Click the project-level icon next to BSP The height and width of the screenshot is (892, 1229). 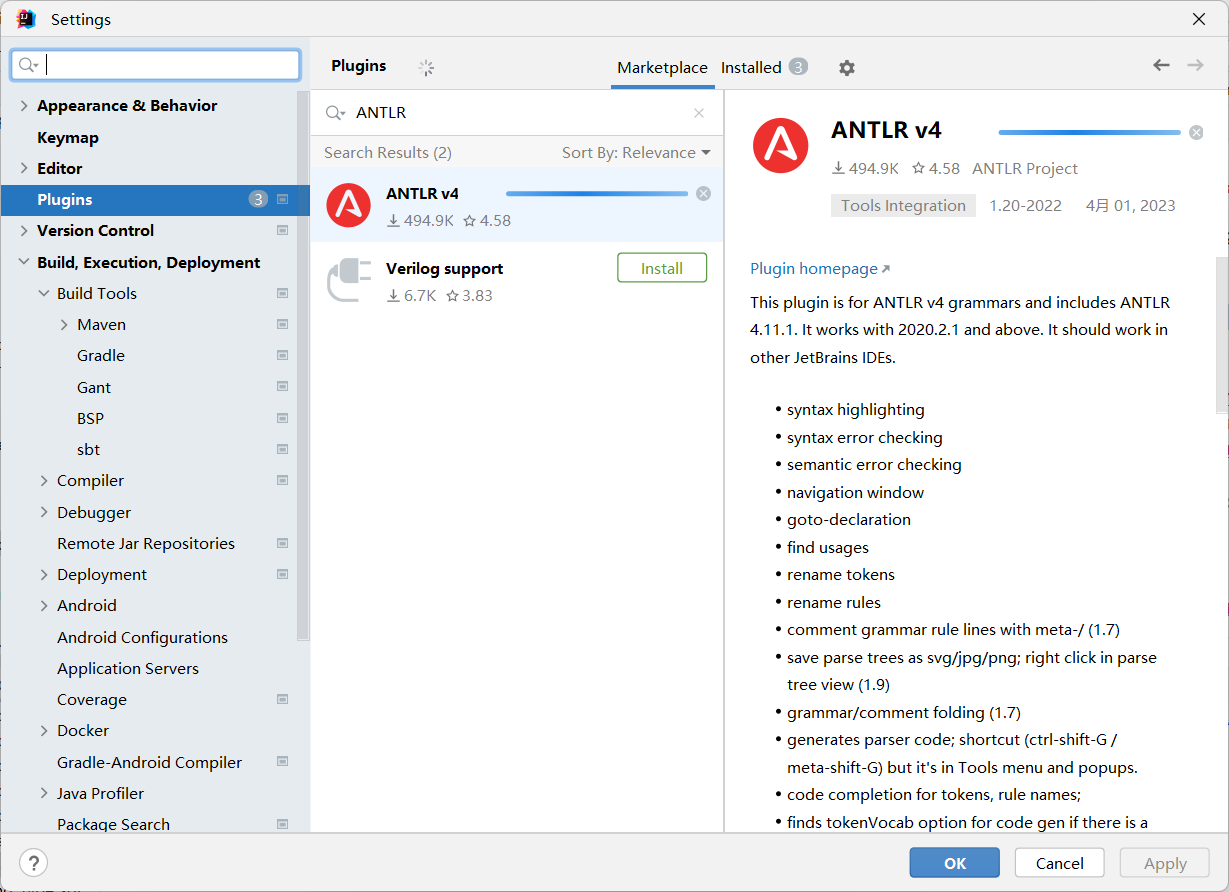[x=283, y=419]
